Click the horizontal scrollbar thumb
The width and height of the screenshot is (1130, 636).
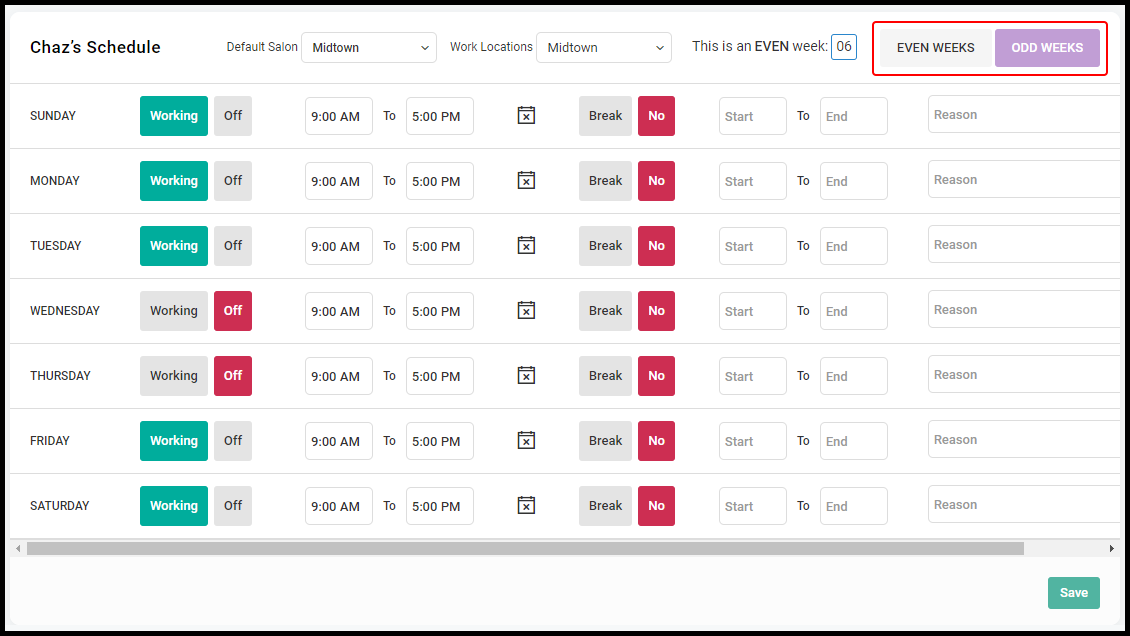click(525, 549)
